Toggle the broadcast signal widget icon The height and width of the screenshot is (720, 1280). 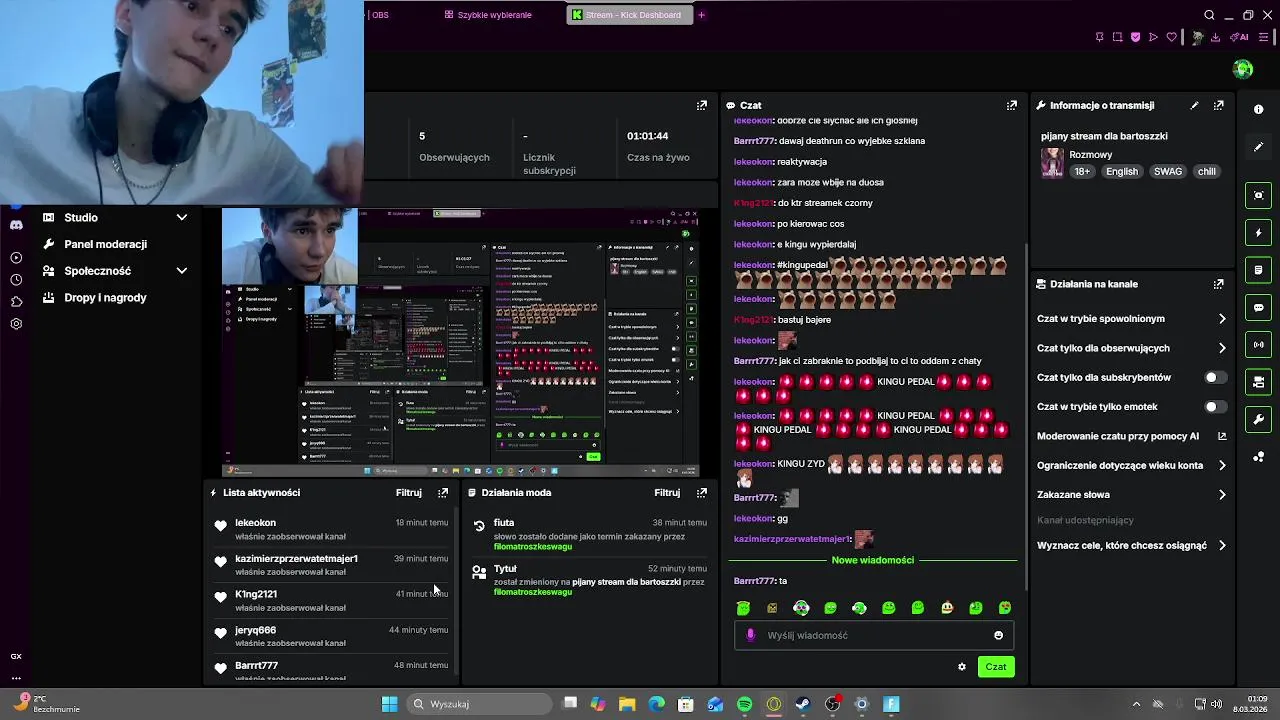pos(1258,345)
